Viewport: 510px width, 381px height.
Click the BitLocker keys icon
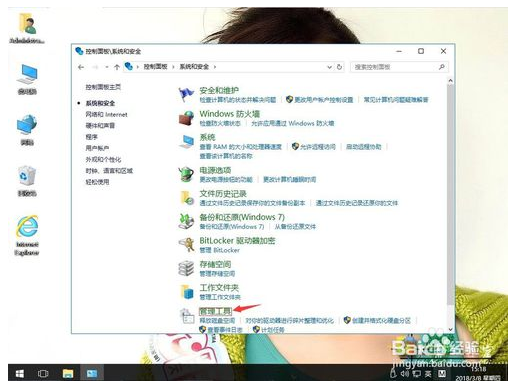pyautogui.click(x=186, y=245)
